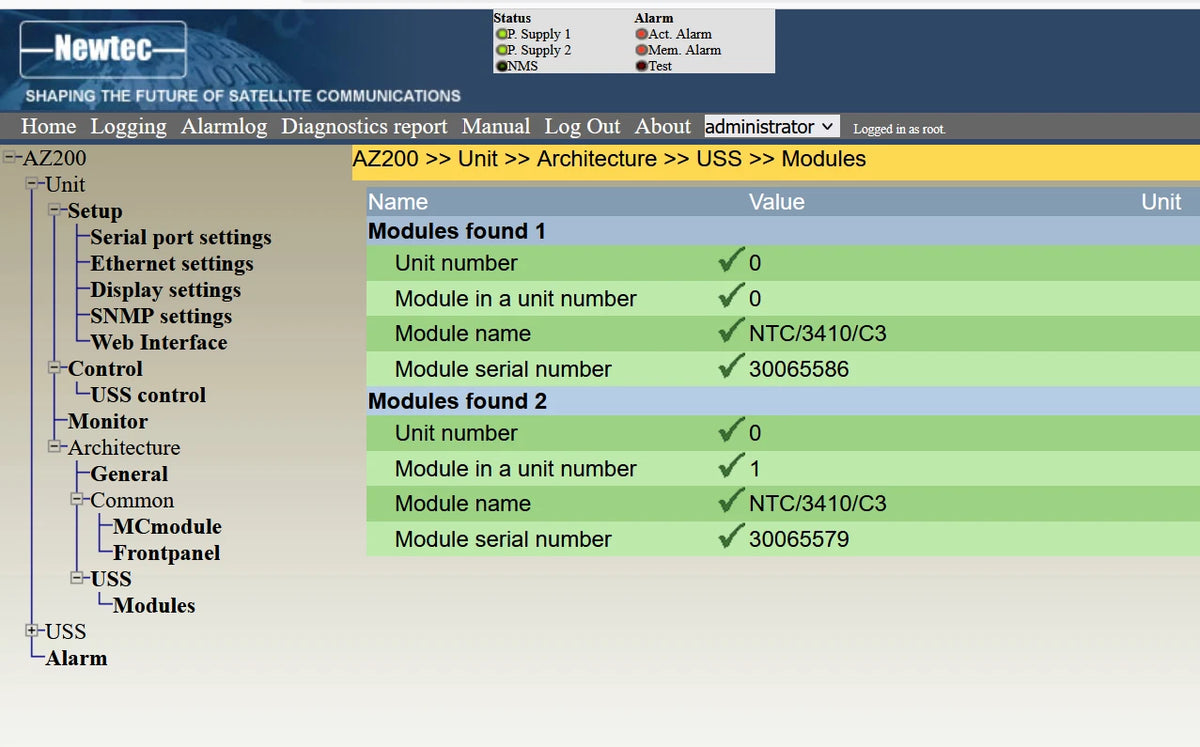Click the Test alarm LED
Image resolution: width=1200 pixels, height=747 pixels.
tap(642, 66)
